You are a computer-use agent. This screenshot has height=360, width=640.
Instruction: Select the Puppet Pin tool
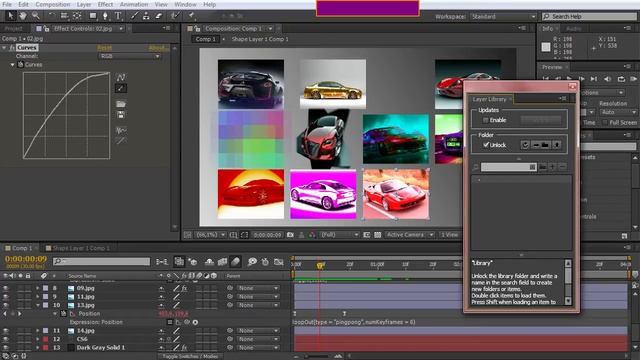(191, 16)
